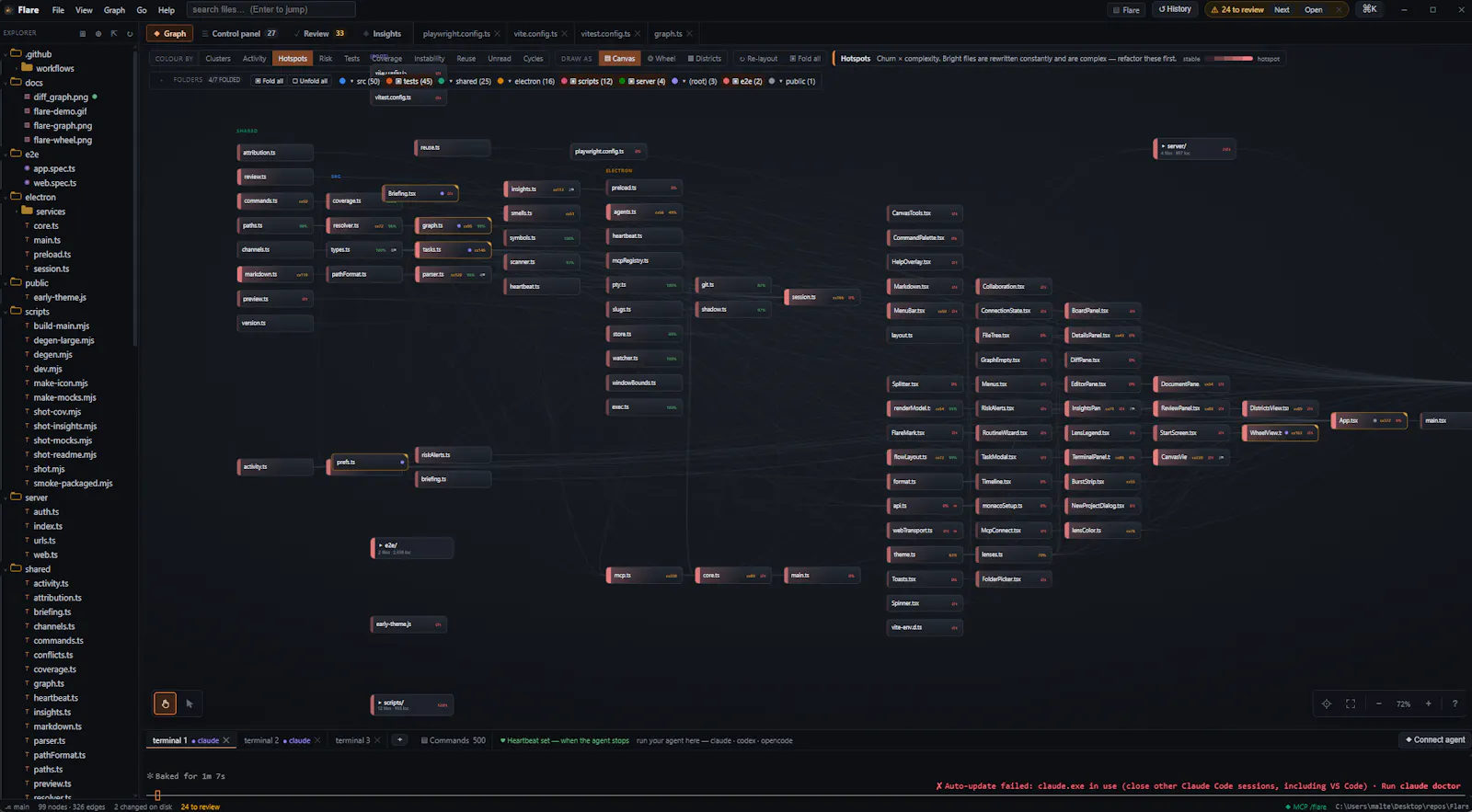Draw the graph as Districts
1472x812 pixels.
705,58
